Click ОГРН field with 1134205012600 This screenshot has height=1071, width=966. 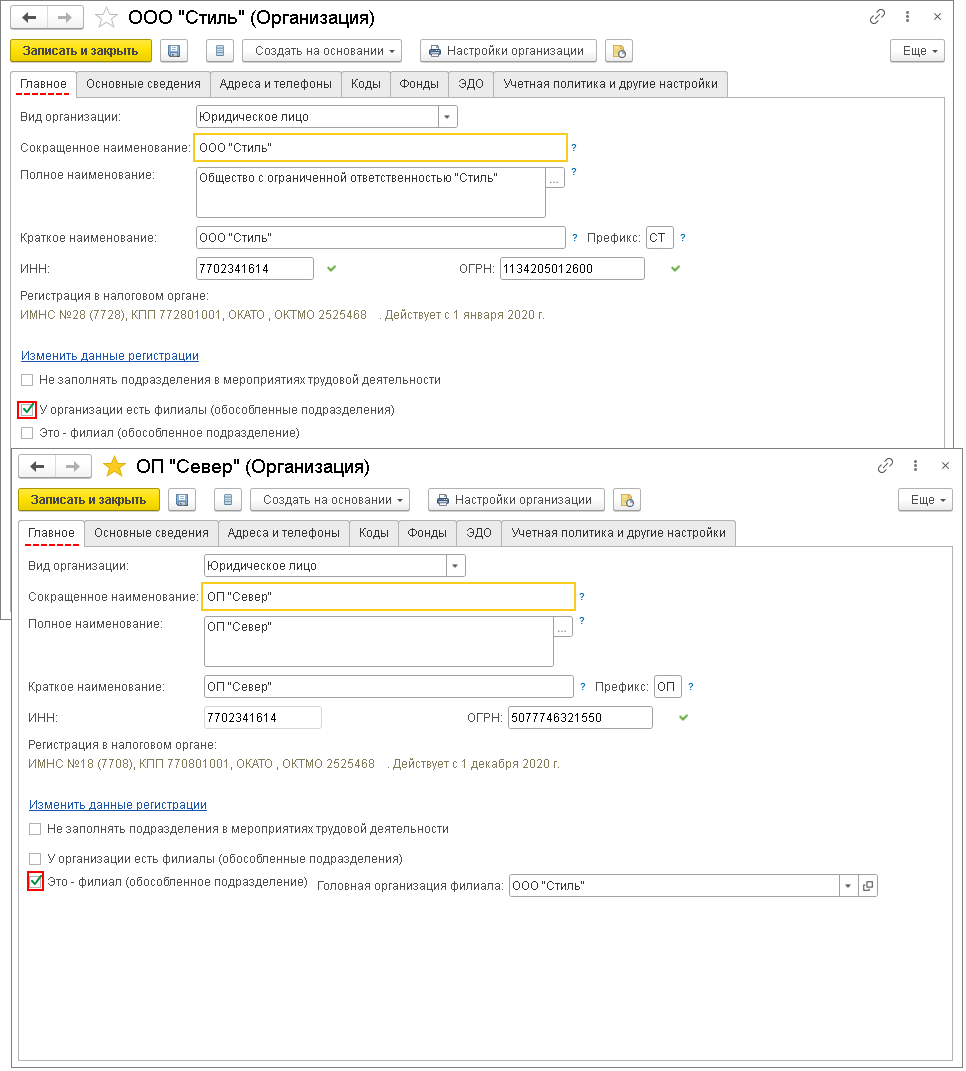tap(572, 268)
